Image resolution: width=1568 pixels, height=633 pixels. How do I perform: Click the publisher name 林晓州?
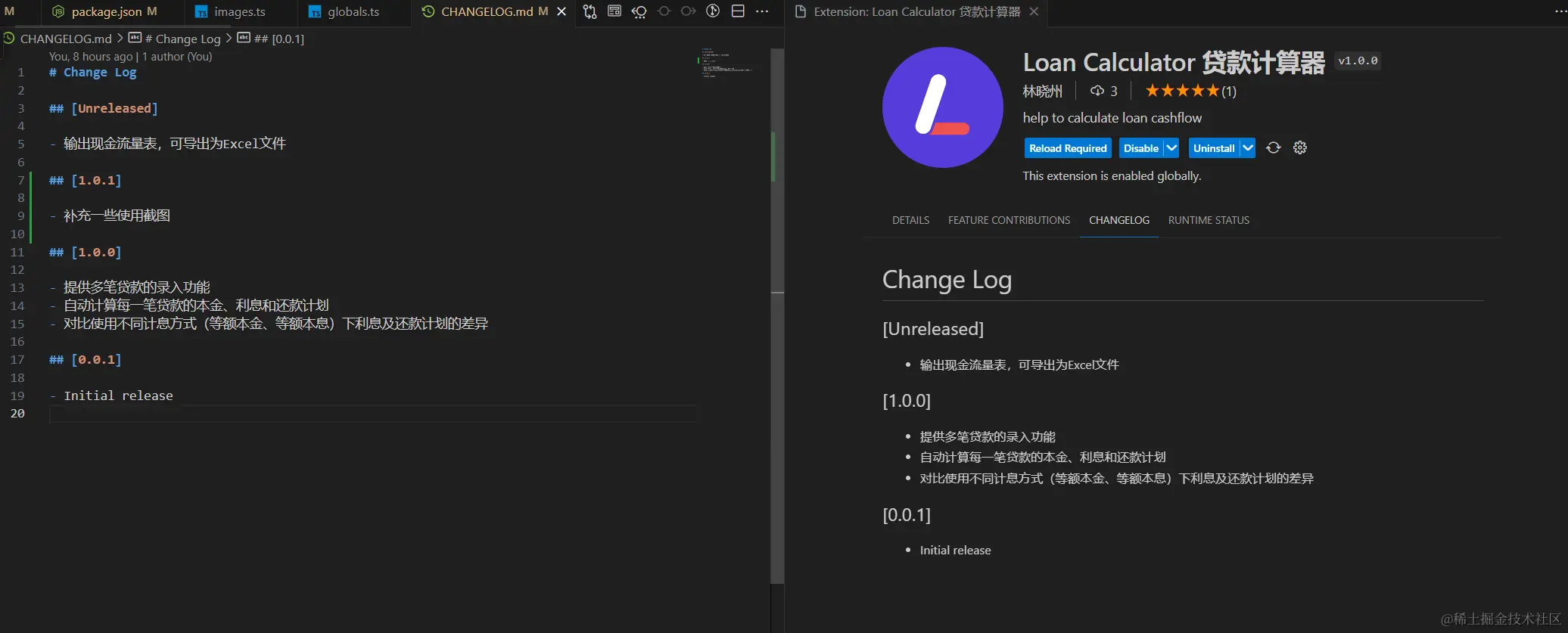pos(1042,92)
